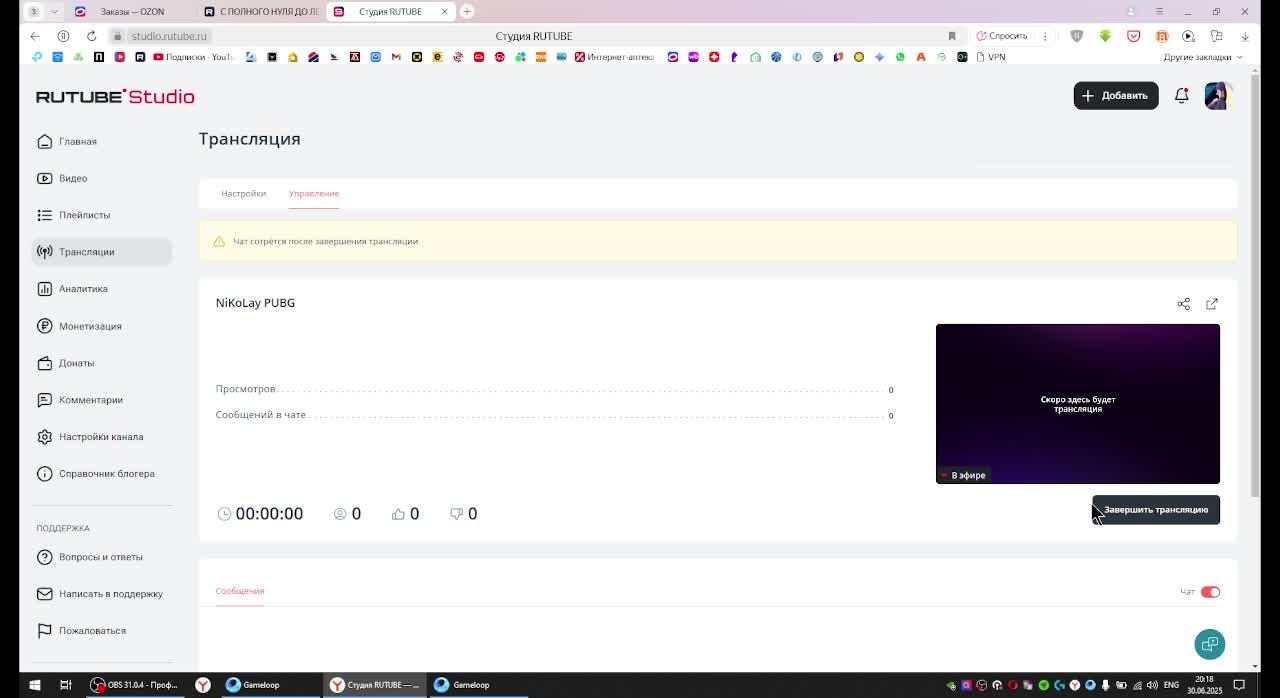This screenshot has width=1280, height=698.
Task: Switch to С ПОЛНОГО НУЛЯ browser tab
Action: click(x=262, y=11)
